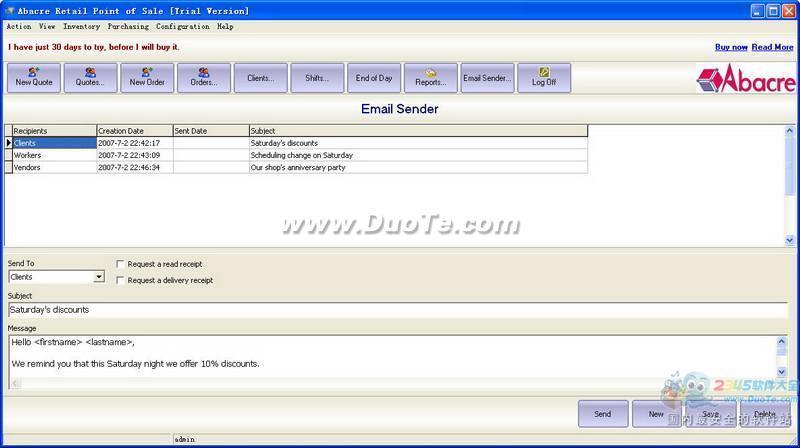Click the New Quote toolbar icon
Image resolution: width=800 pixels, height=448 pixels.
coord(34,78)
